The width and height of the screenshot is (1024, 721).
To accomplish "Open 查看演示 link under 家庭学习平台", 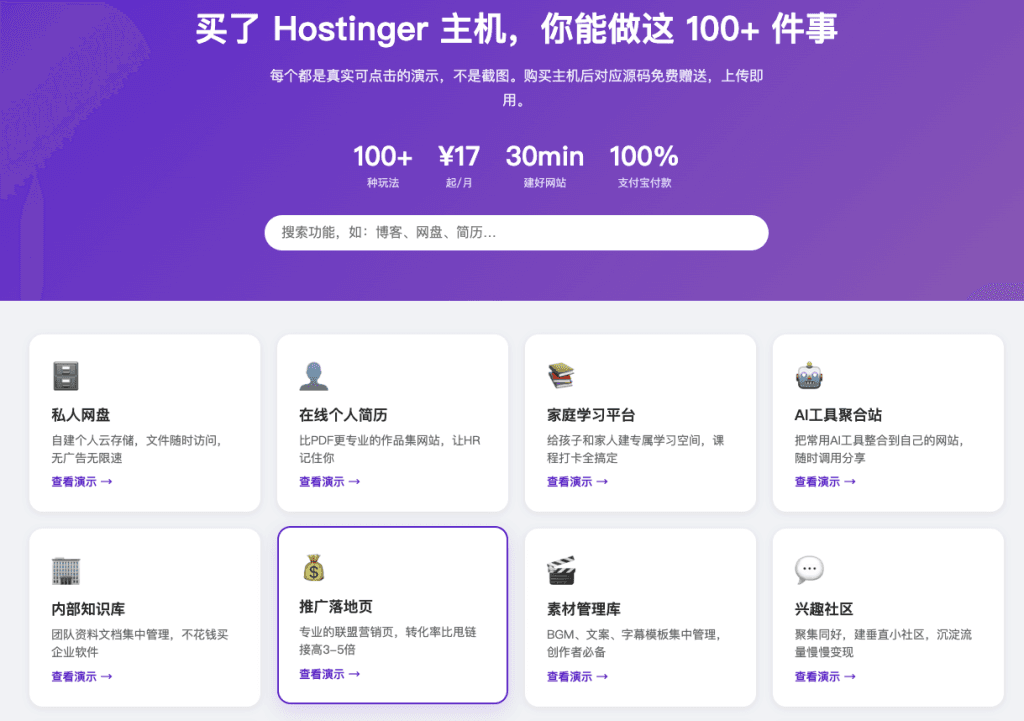I will point(577,481).
